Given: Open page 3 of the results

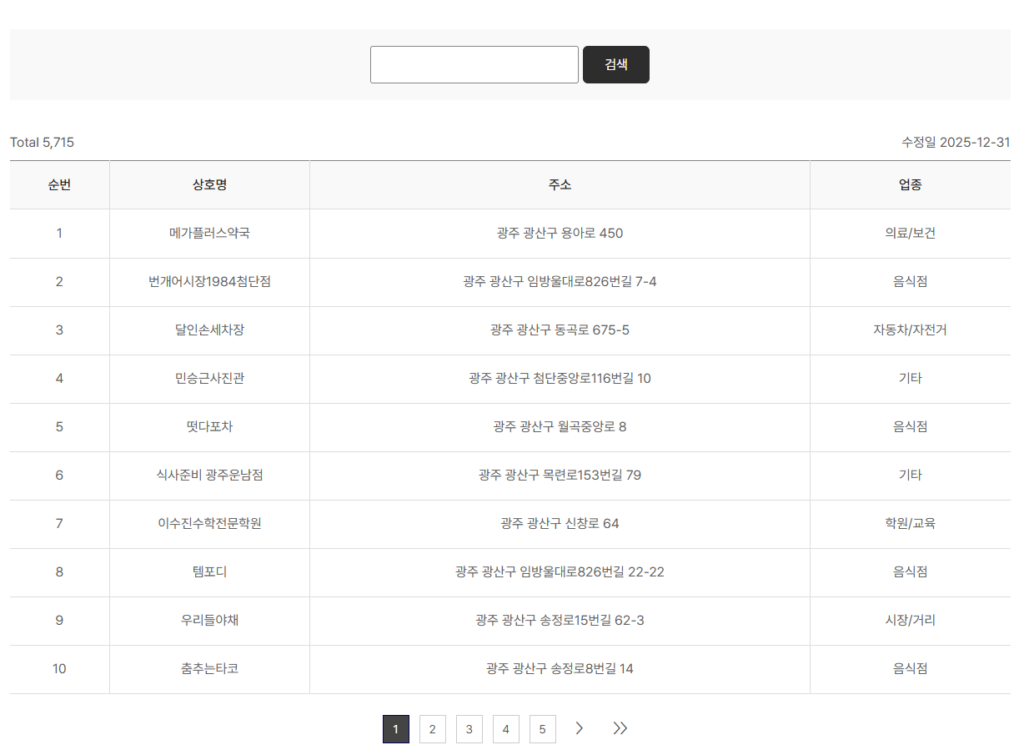Looking at the screenshot, I should click(469, 729).
